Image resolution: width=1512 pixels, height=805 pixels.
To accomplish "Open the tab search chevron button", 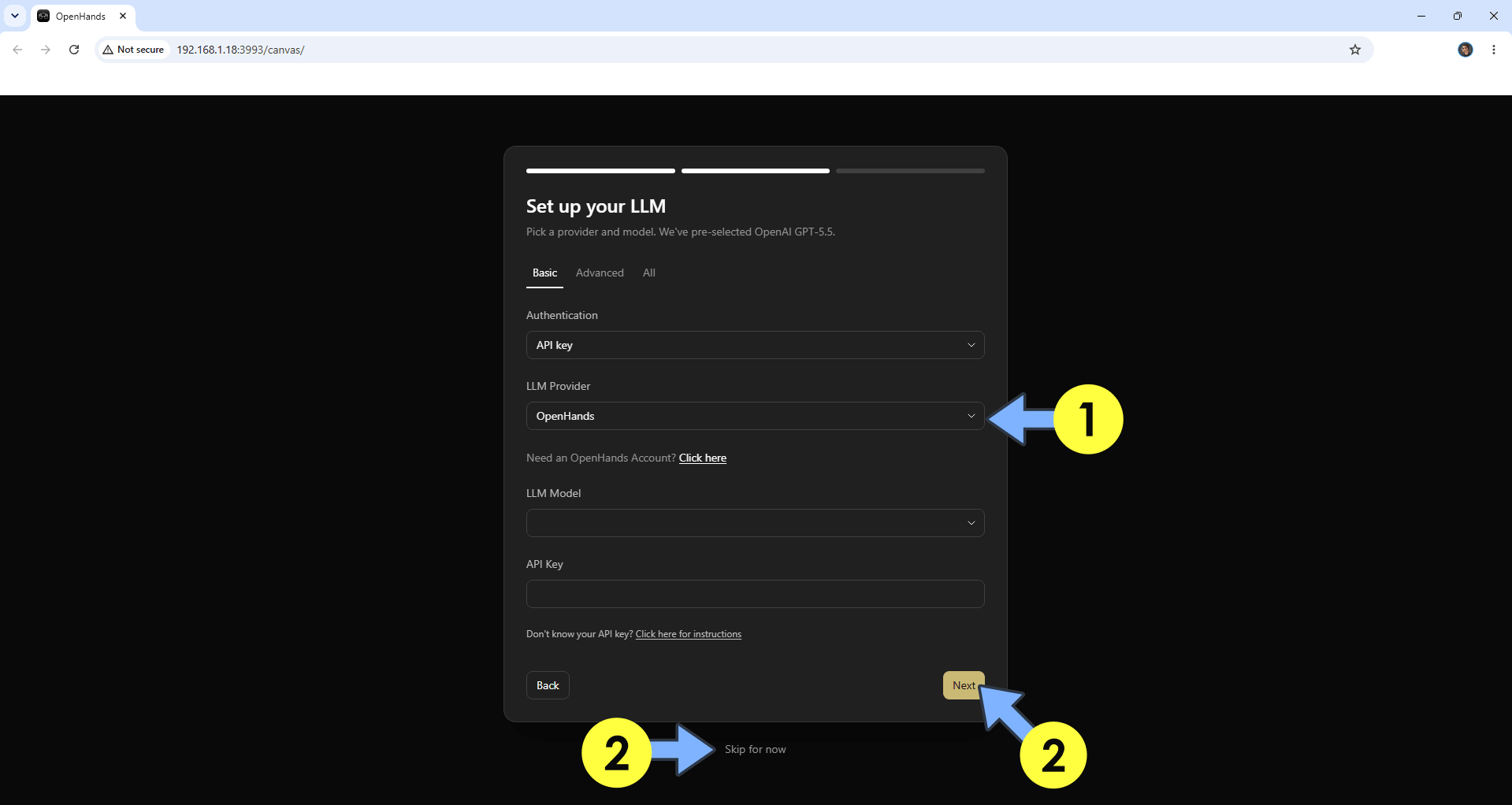I will click(15, 16).
